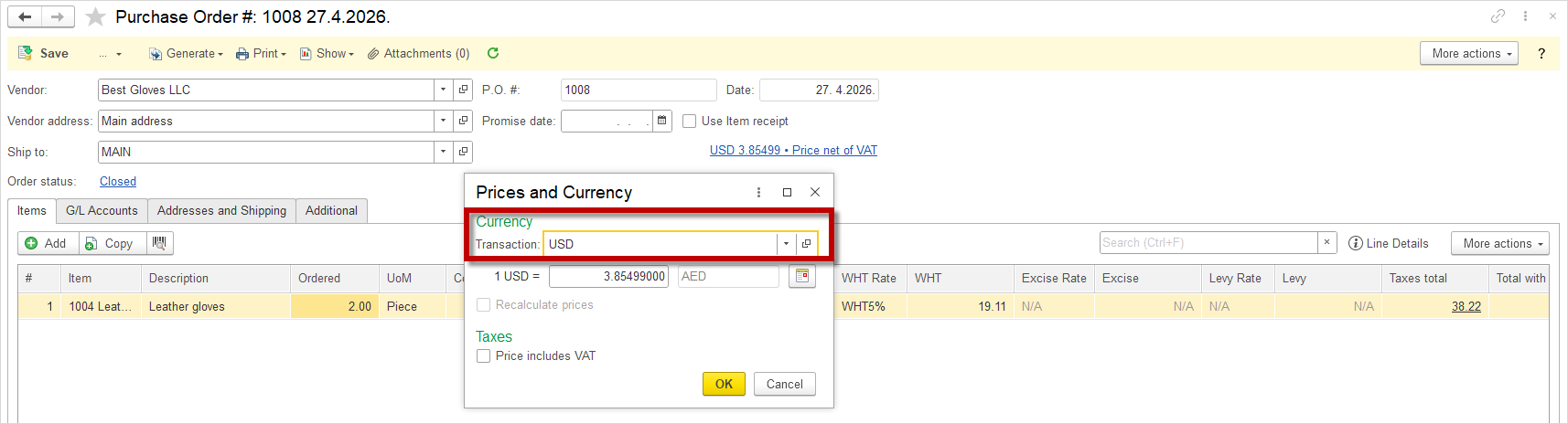The height and width of the screenshot is (424, 1568).
Task: Click the refresh icon in toolbar
Action: pos(493,53)
